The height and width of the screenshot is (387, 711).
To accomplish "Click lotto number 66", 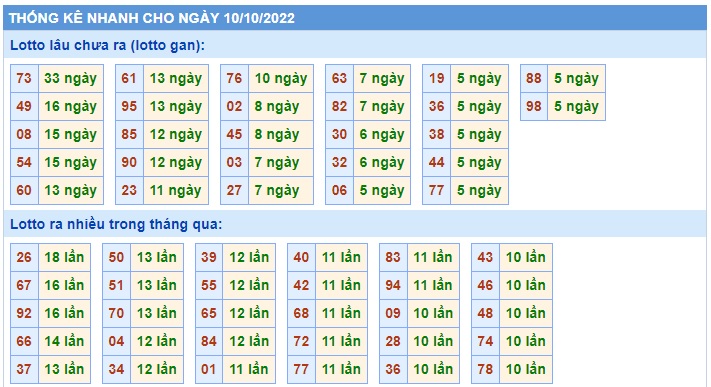I will click(24, 342).
